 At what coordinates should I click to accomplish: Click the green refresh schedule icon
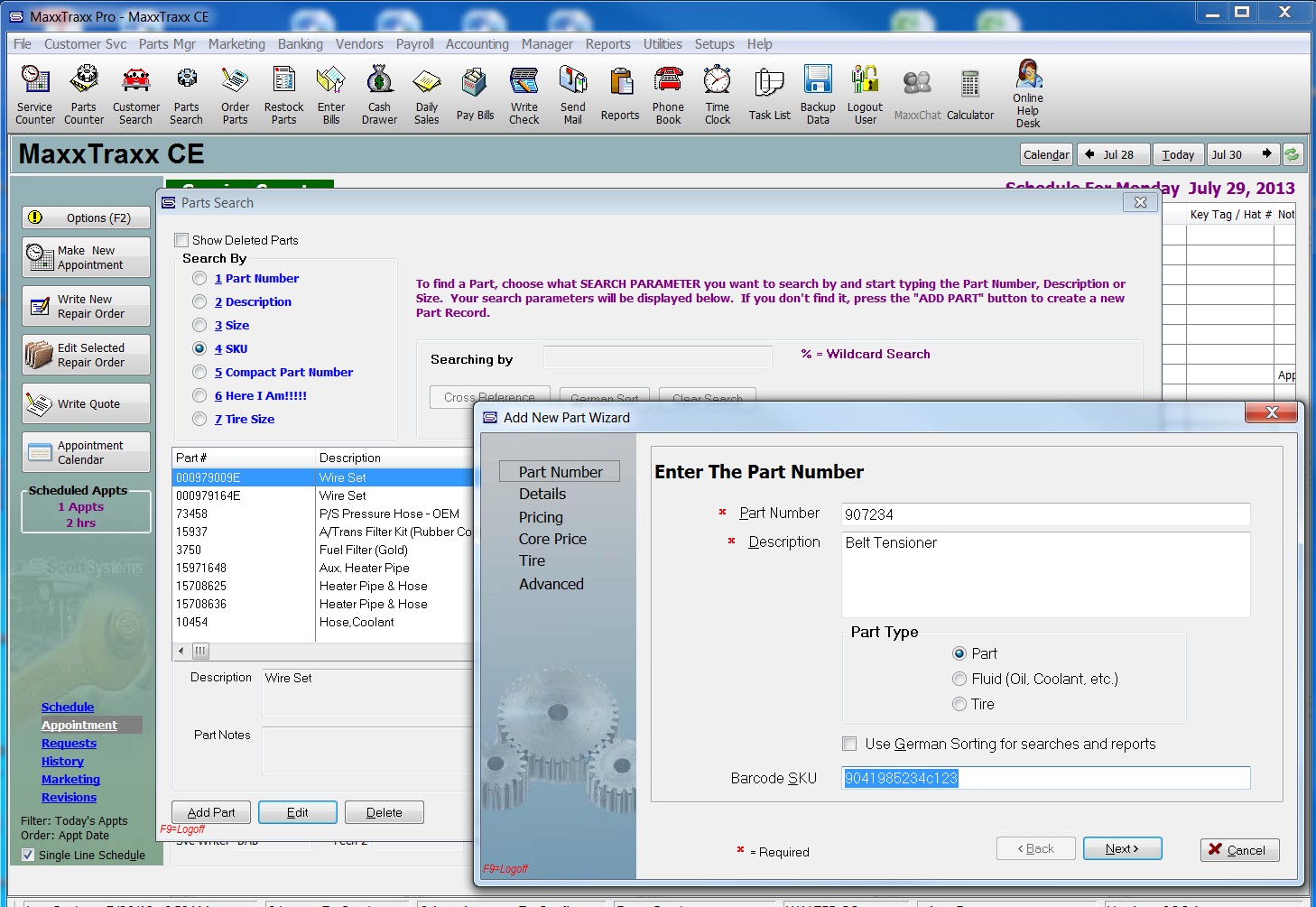click(1293, 154)
